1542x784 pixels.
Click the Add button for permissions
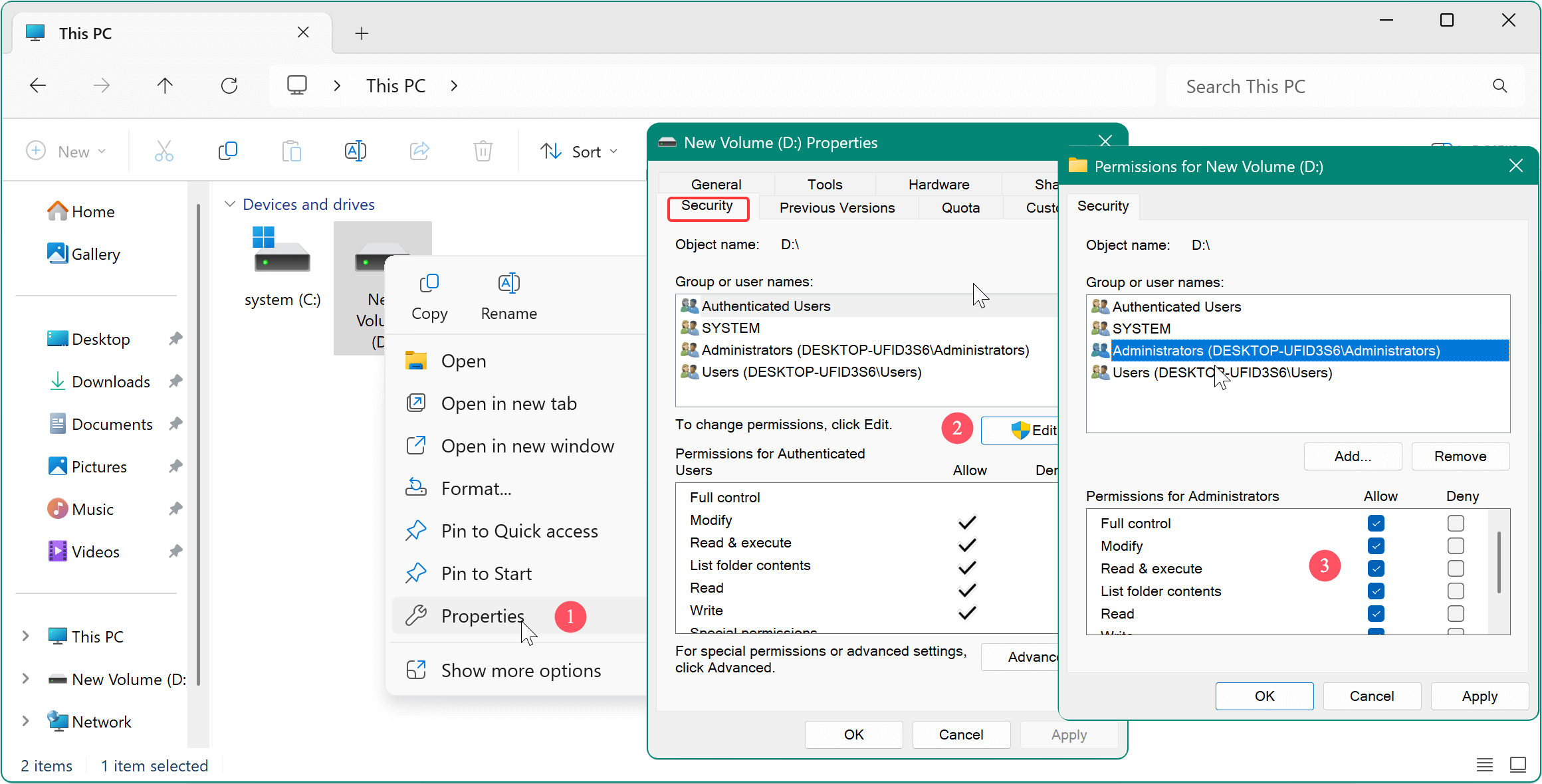click(1352, 456)
